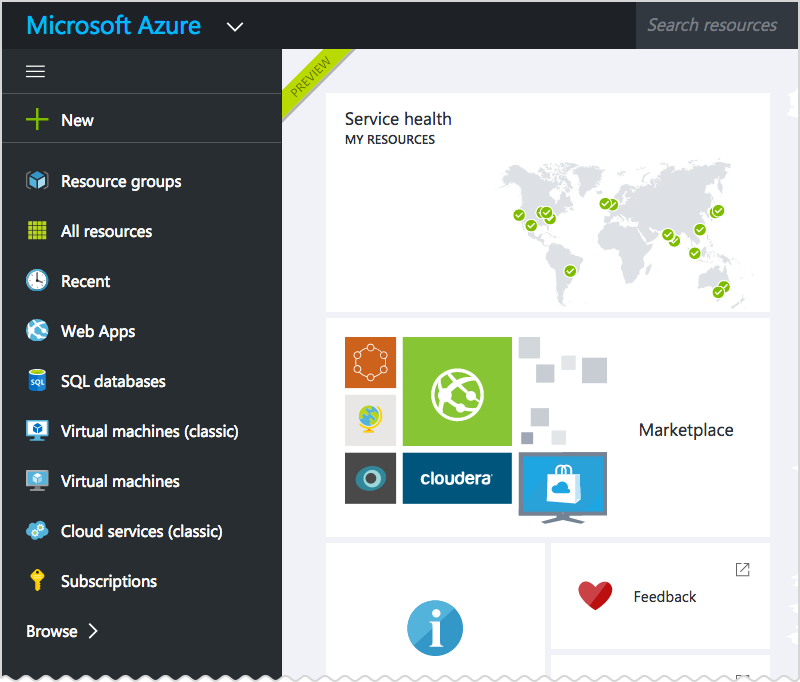The width and height of the screenshot is (800, 682).
Task: Open the SQL databases icon
Action: click(x=37, y=381)
